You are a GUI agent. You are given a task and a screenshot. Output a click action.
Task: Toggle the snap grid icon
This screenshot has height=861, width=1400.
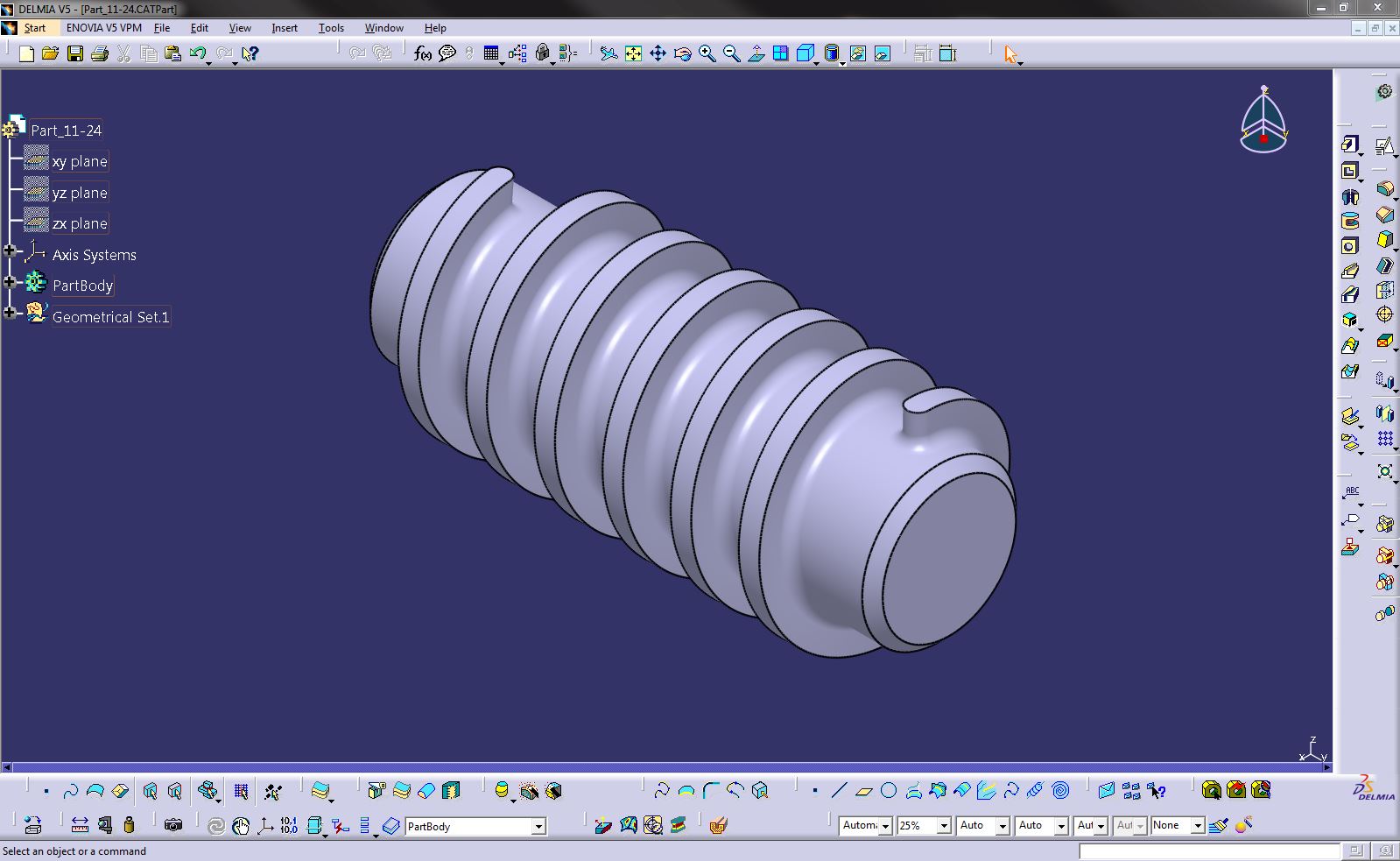click(241, 792)
